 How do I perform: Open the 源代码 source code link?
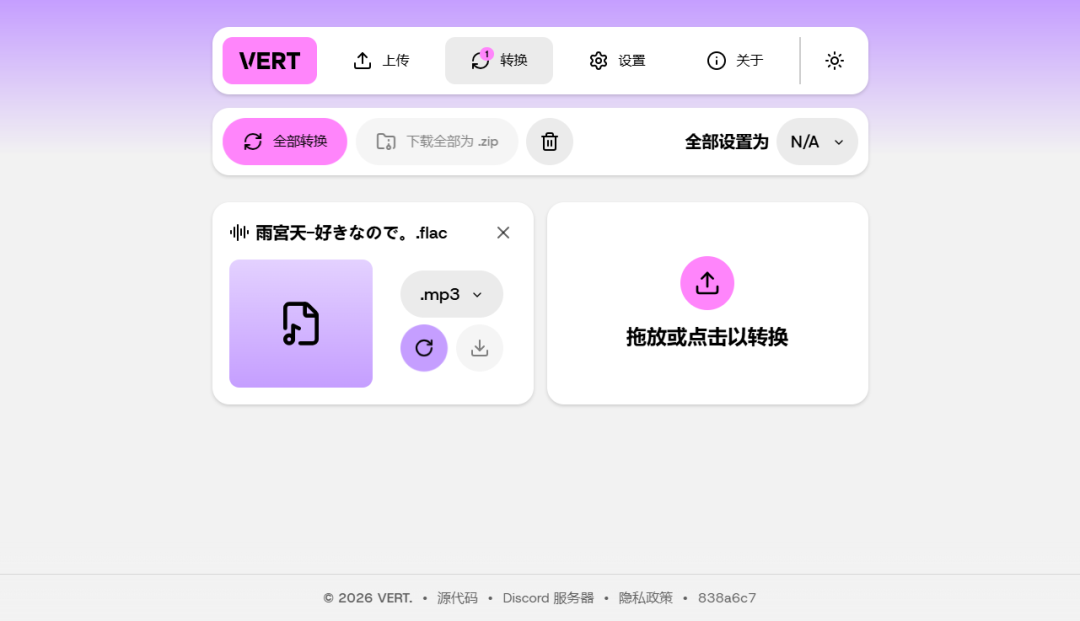coord(456,598)
